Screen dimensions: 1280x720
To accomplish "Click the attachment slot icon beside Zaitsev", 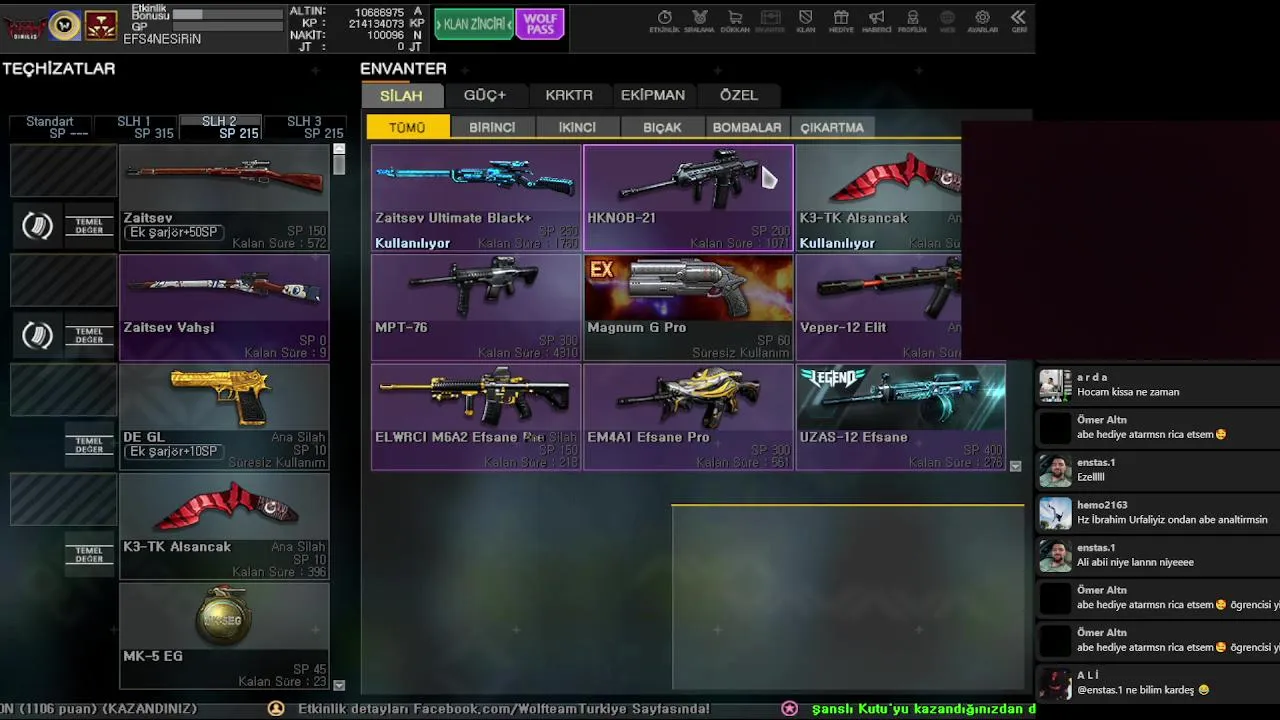I will pyautogui.click(x=38, y=226).
